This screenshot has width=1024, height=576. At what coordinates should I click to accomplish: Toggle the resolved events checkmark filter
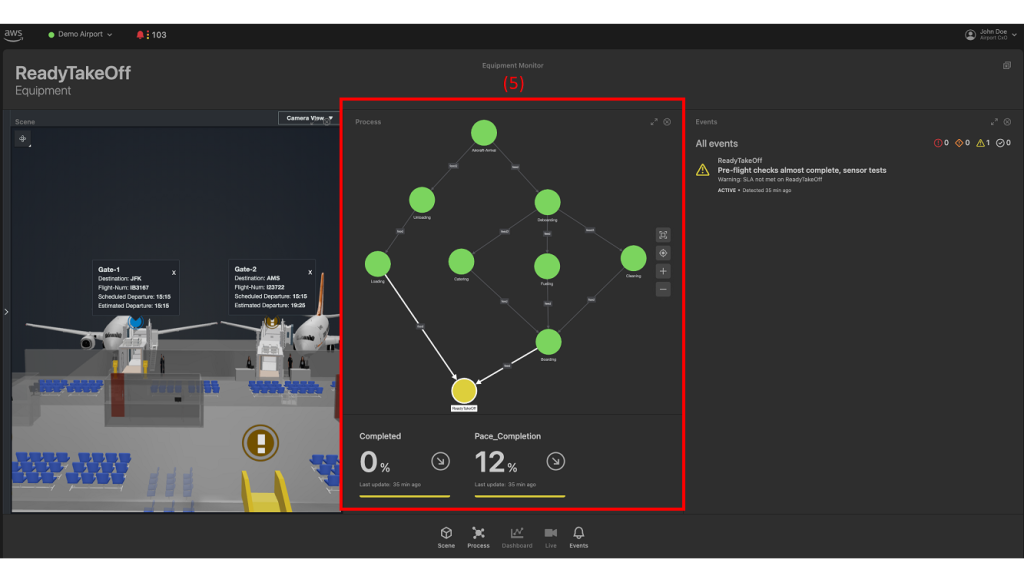pos(999,143)
